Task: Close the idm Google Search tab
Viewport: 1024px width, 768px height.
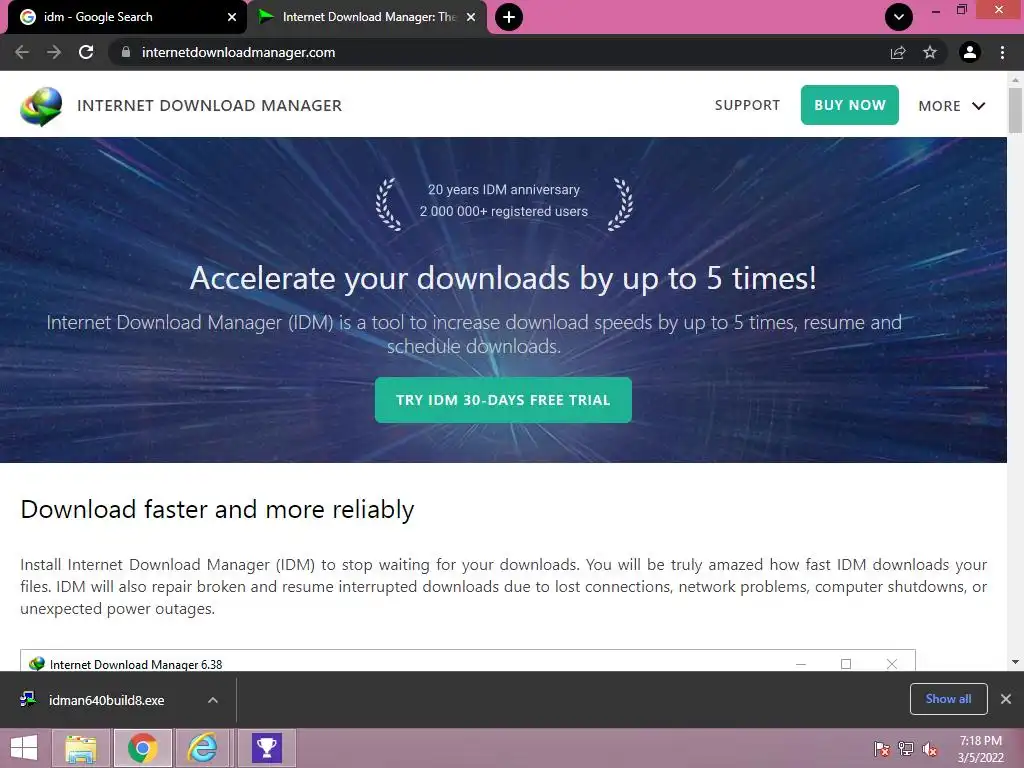Action: pyautogui.click(x=232, y=17)
